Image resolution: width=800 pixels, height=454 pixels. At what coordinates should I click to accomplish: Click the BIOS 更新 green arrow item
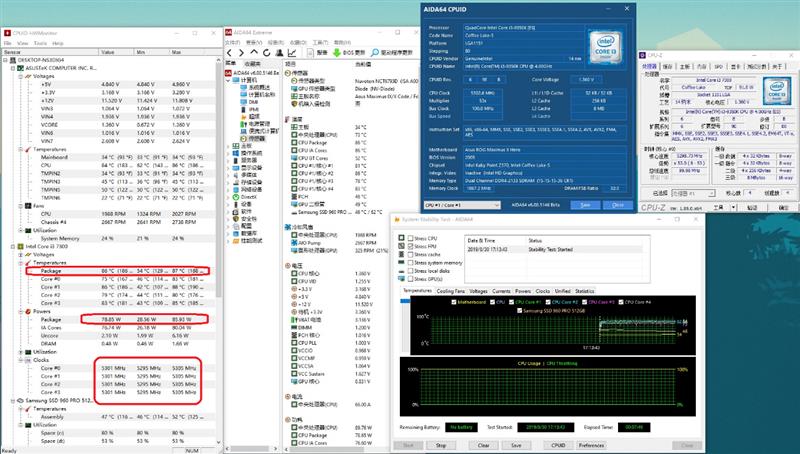[x=349, y=53]
